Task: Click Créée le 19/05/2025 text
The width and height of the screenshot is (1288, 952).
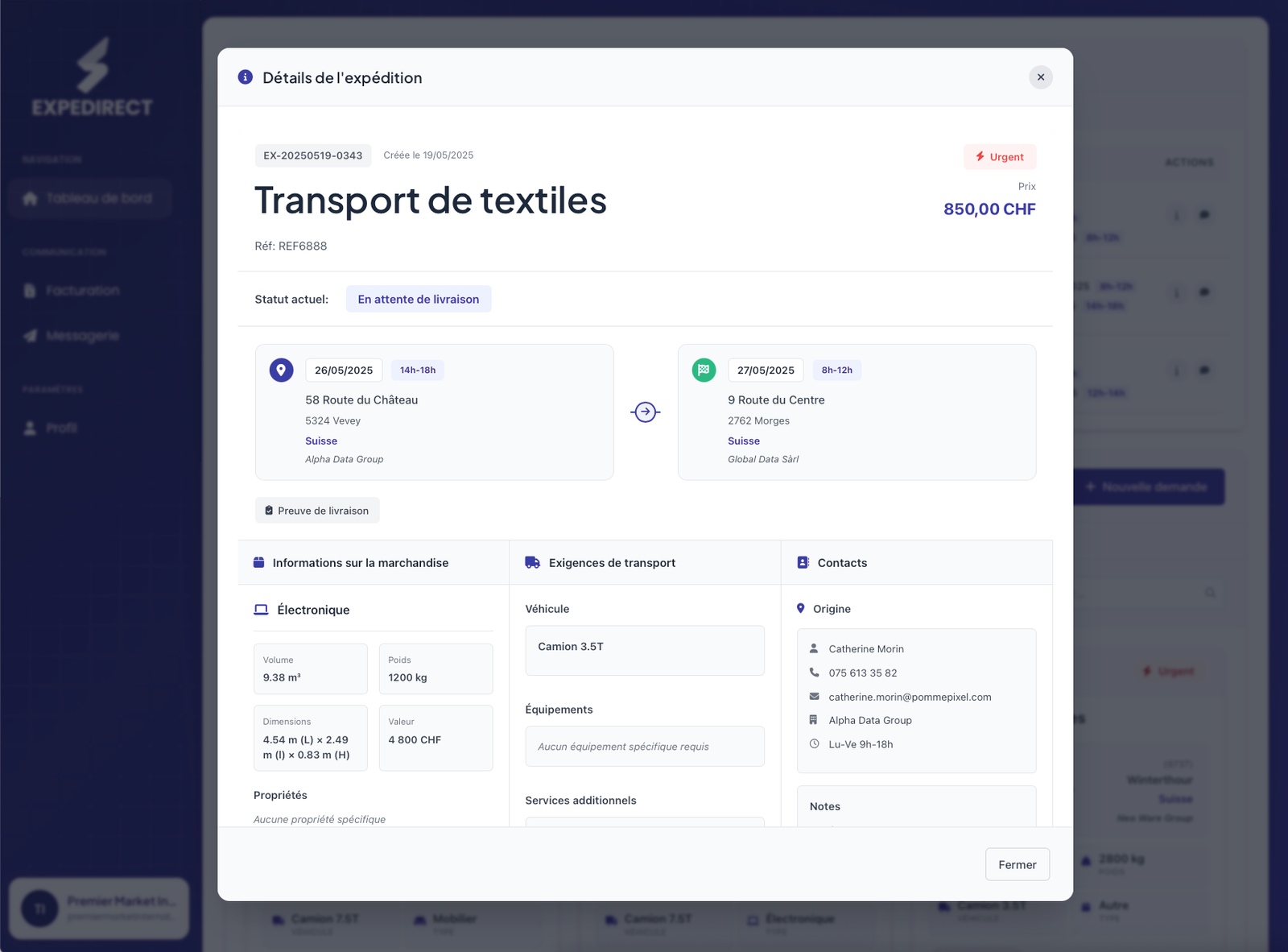Action: tap(428, 155)
